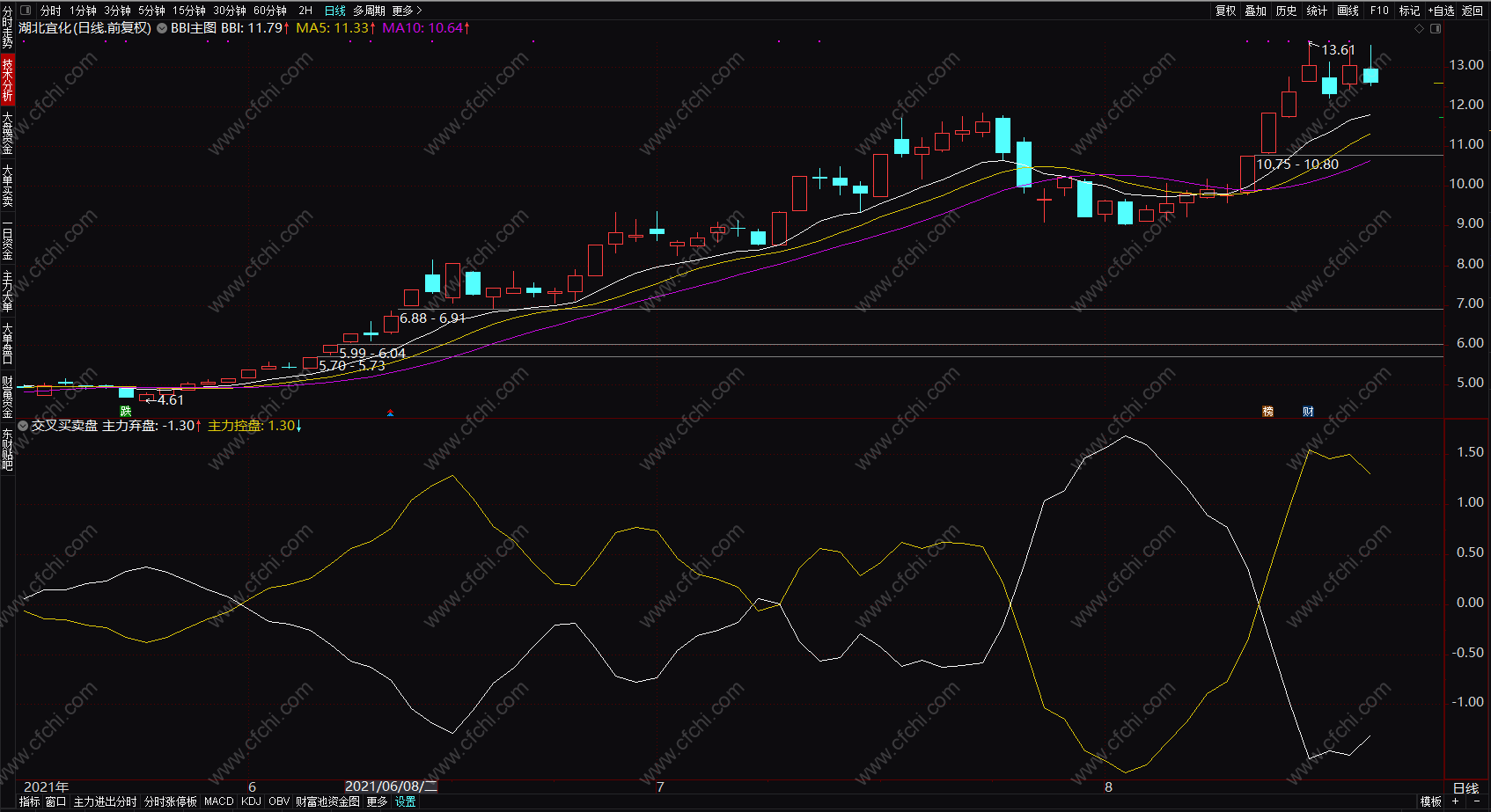Switch to 5分钟 timeframe
Viewport: 1491px width, 812px height.
click(151, 11)
